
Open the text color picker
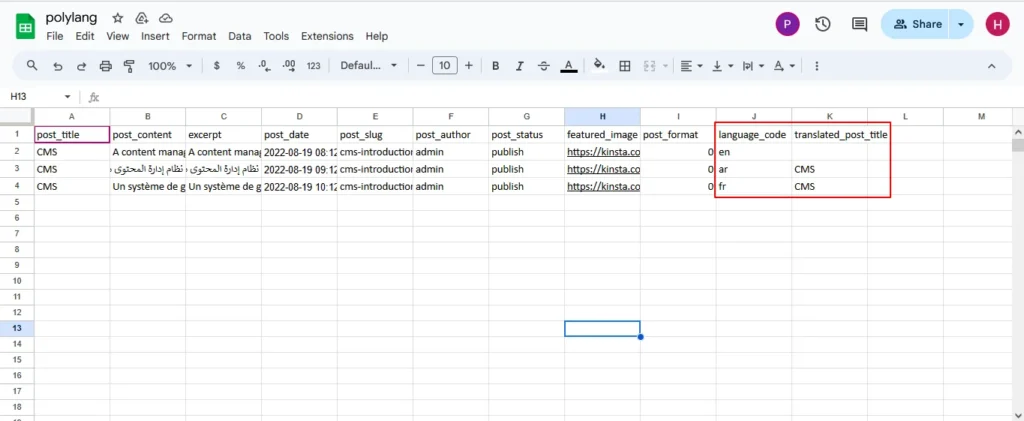[x=569, y=66]
